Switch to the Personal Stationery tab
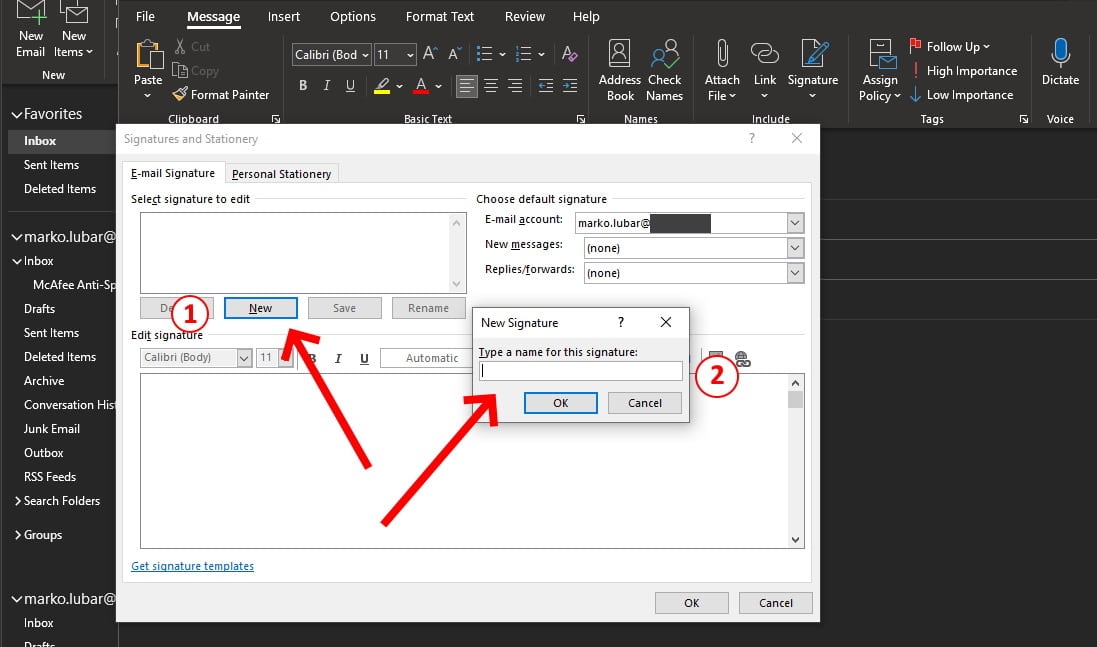1097x647 pixels. [282, 173]
